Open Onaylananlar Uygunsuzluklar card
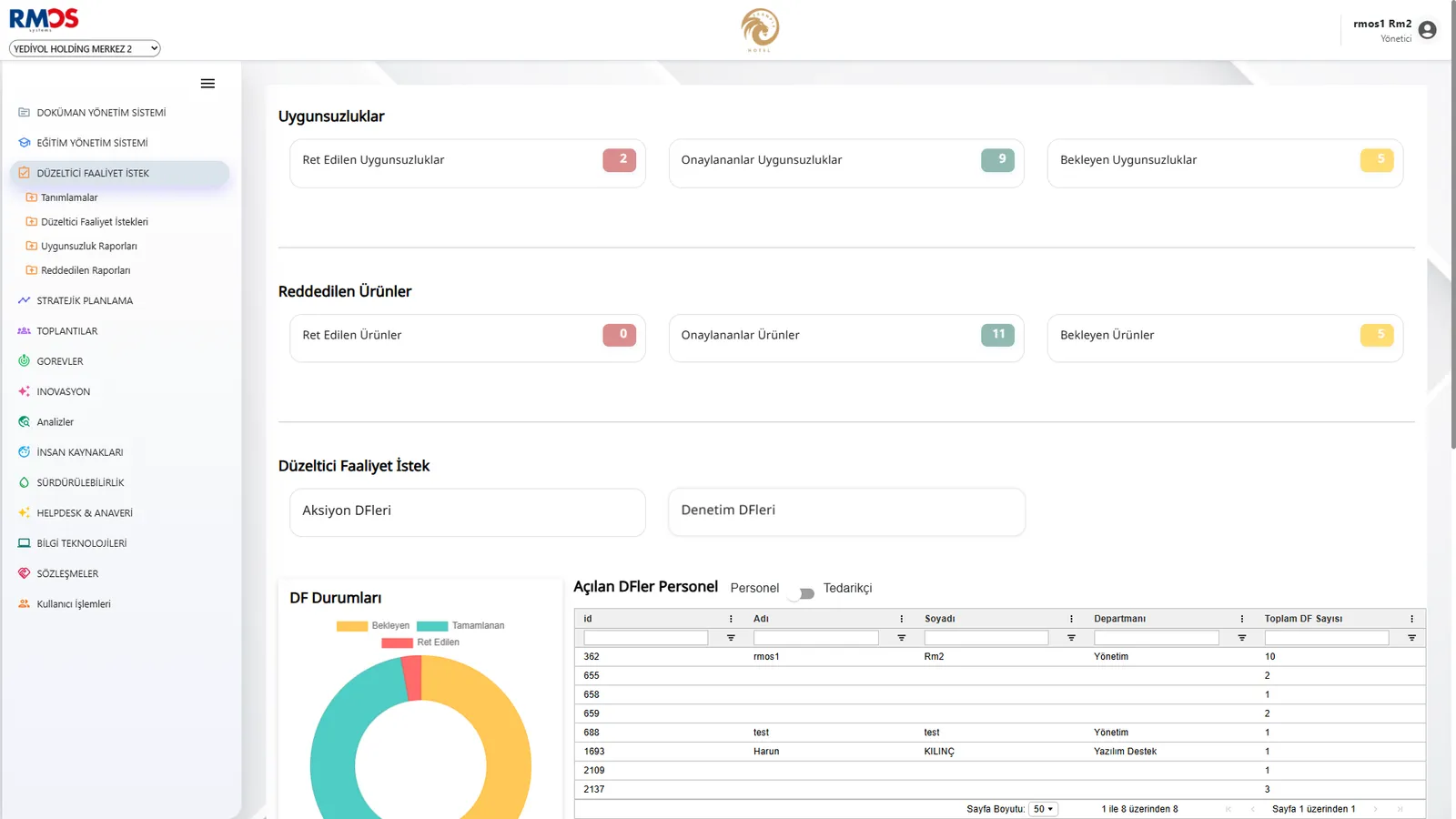 click(846, 164)
